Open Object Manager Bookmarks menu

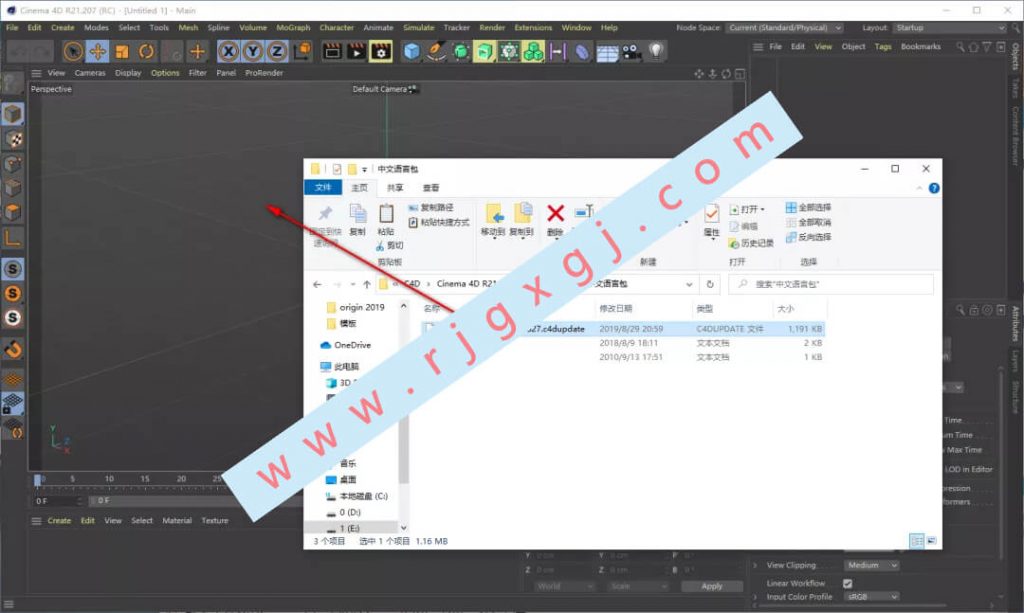921,47
